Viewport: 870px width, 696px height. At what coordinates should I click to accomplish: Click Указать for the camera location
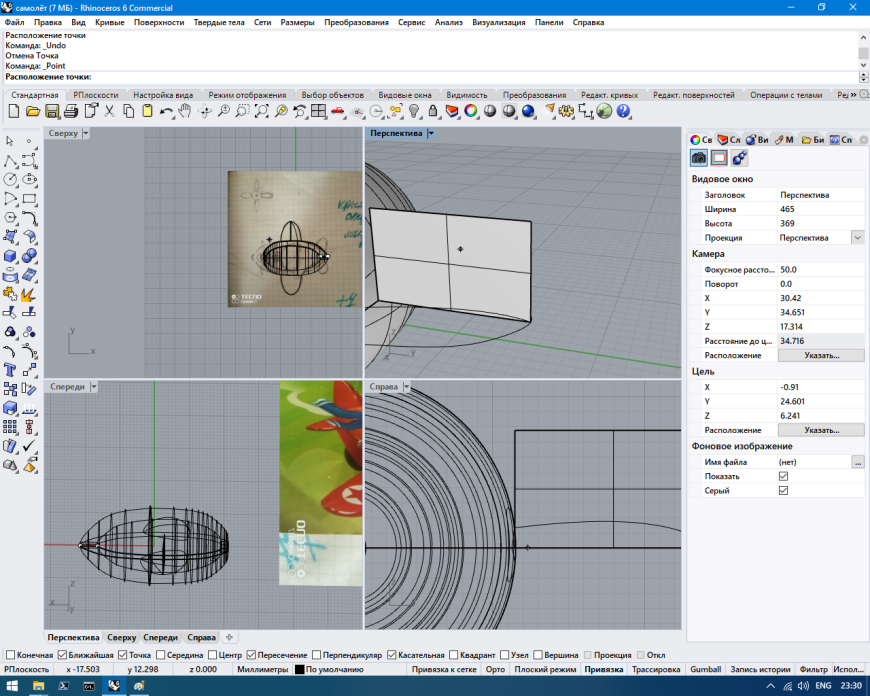(822, 356)
